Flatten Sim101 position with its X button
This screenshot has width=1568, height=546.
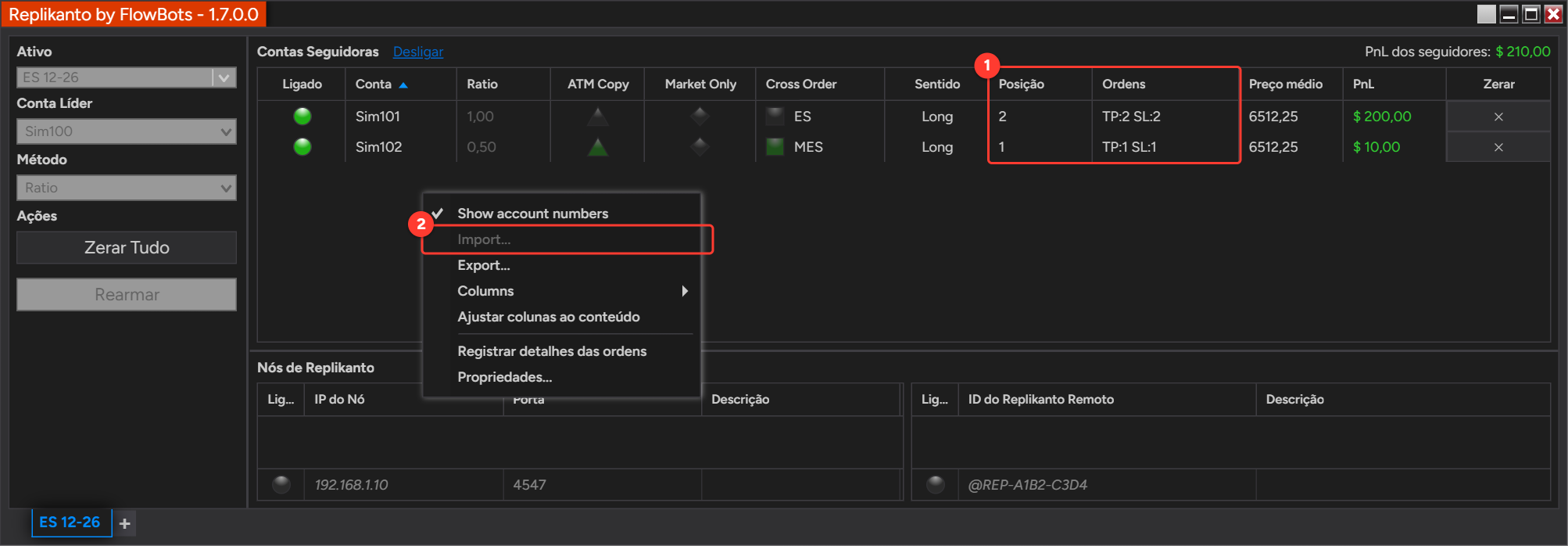pos(1498,117)
